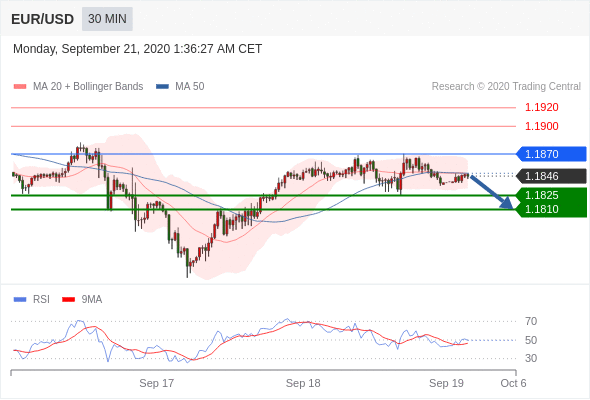Viewport: 590px width, 400px height.
Task: Click the blue downward forecast arrow
Action: click(x=492, y=192)
